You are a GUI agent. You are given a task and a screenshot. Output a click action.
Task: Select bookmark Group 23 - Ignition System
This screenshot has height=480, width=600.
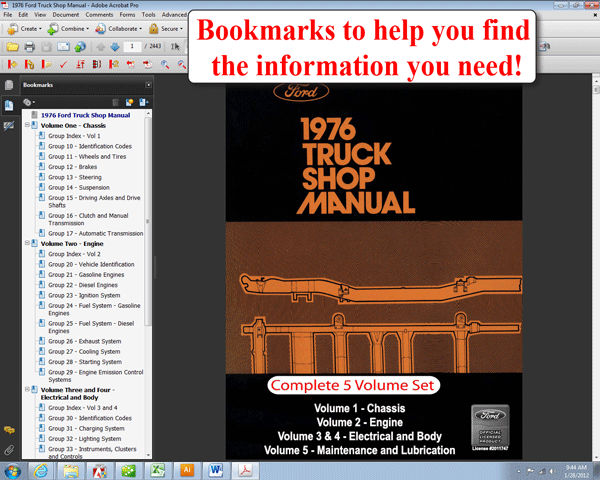pyautogui.click(x=84, y=296)
